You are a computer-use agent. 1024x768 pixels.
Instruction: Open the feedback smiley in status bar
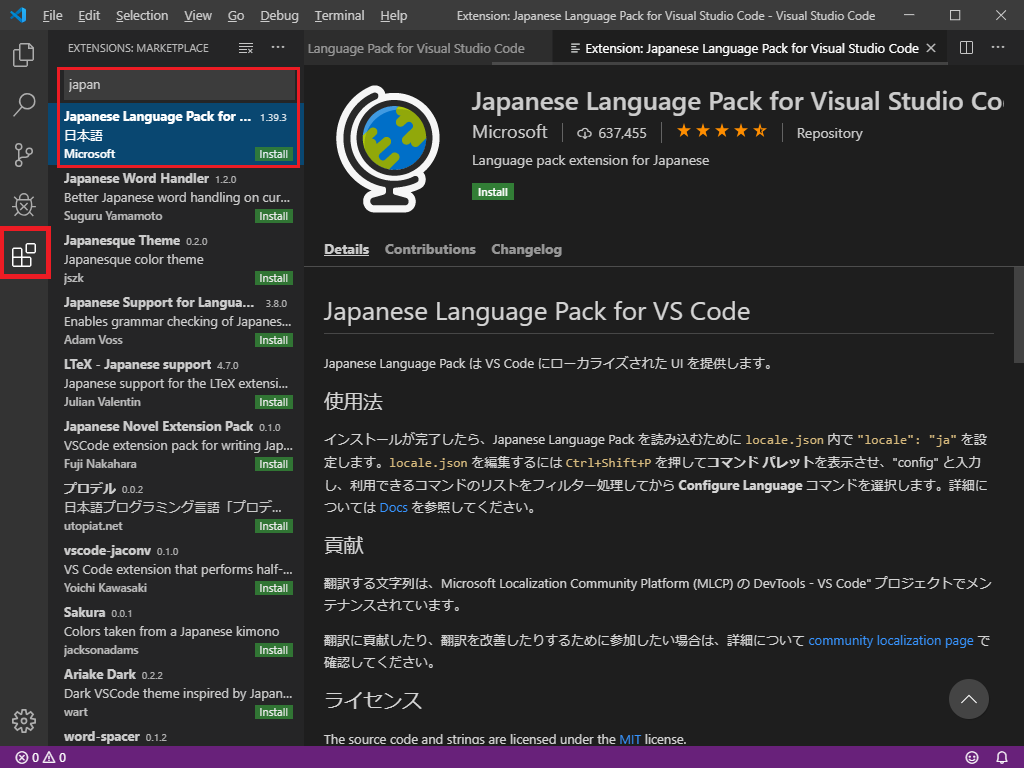click(972, 758)
